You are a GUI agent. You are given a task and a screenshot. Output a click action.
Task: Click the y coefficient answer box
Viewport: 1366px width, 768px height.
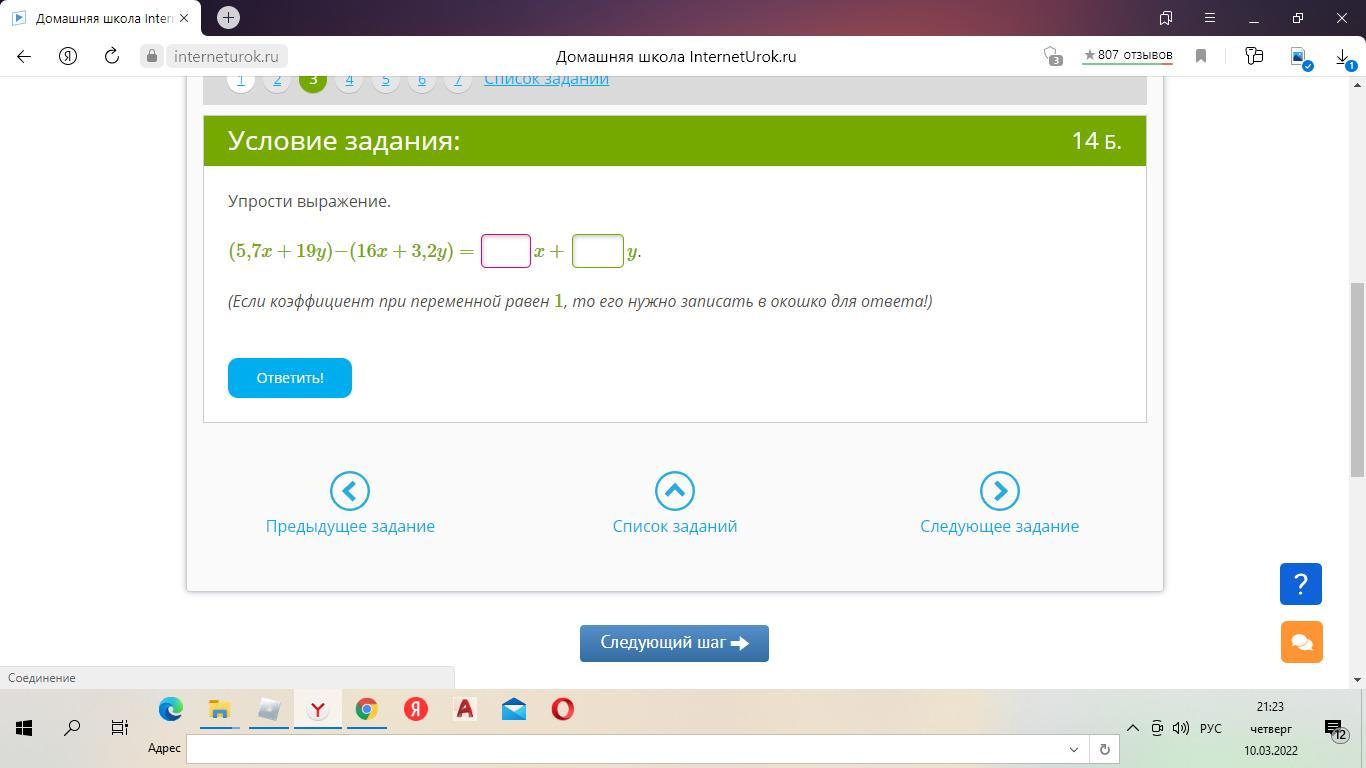point(597,251)
